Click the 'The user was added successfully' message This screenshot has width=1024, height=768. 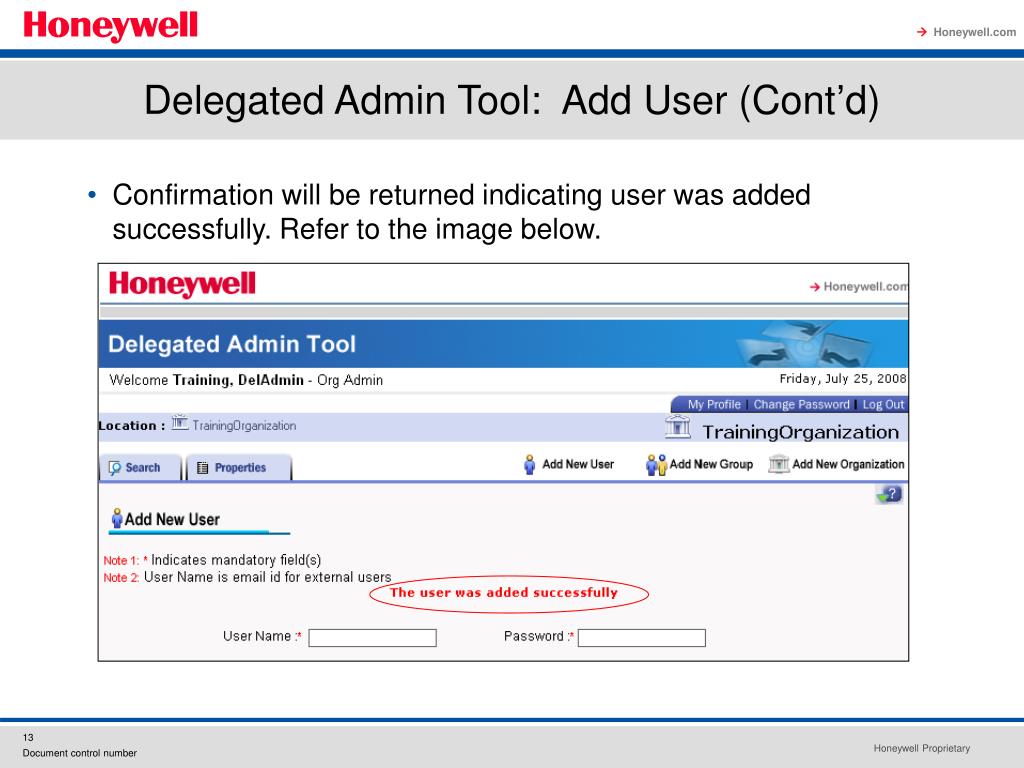tap(504, 593)
